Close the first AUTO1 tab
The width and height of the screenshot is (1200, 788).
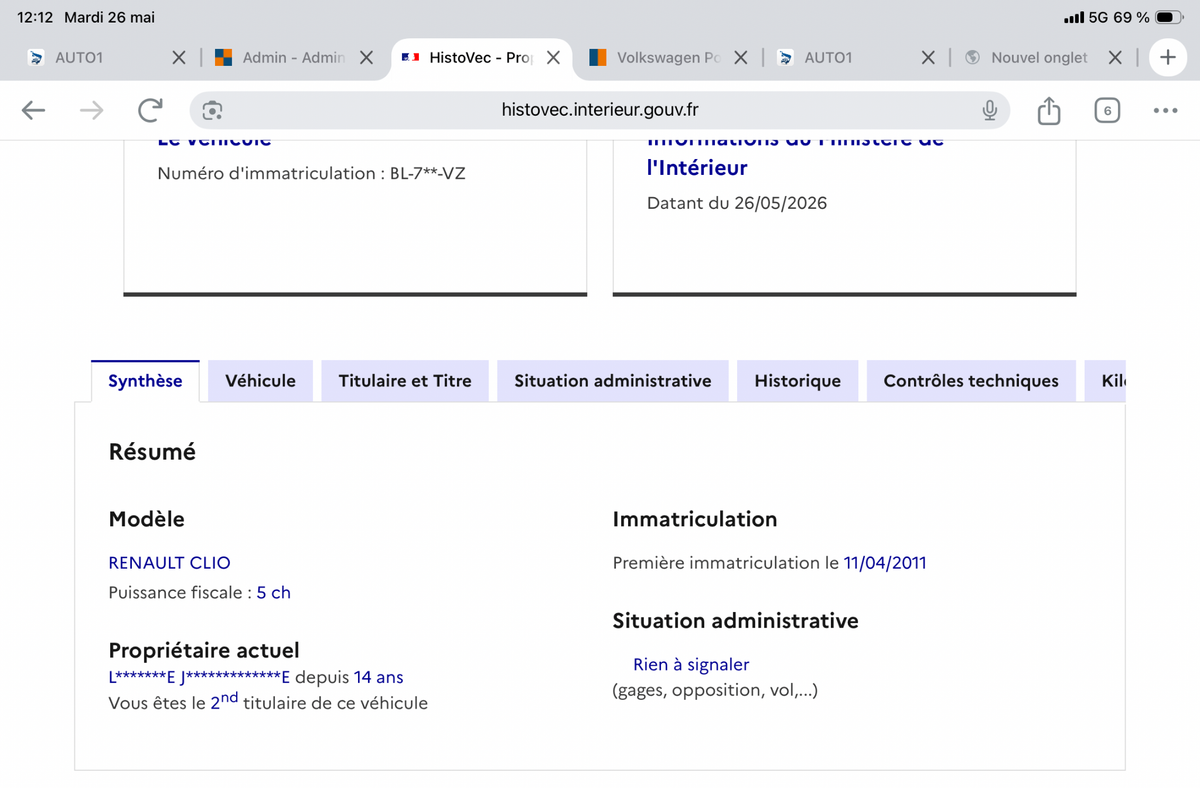tap(178, 58)
